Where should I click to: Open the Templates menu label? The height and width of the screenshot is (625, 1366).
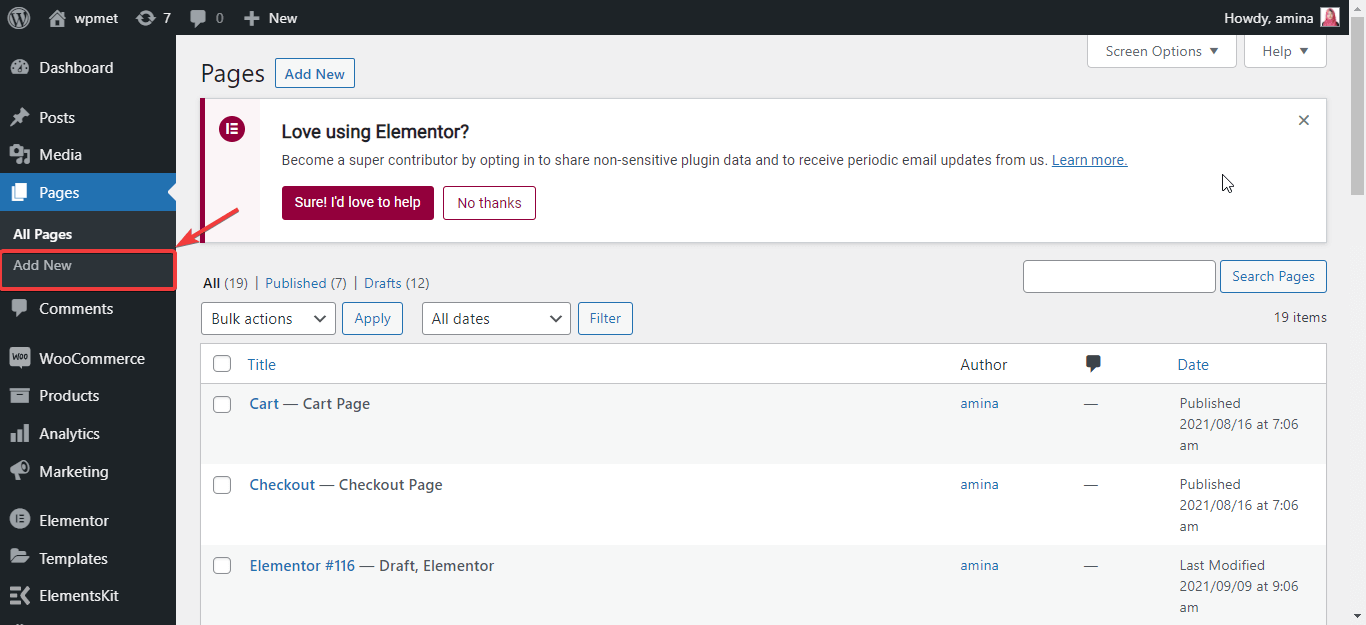(x=73, y=558)
